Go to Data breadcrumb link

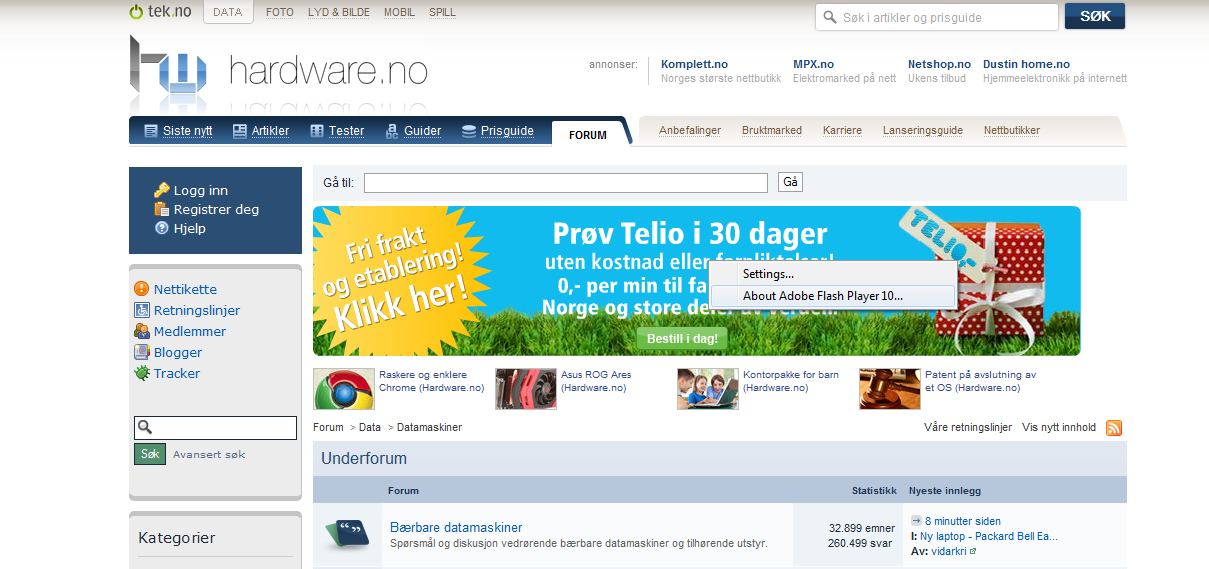click(x=370, y=427)
